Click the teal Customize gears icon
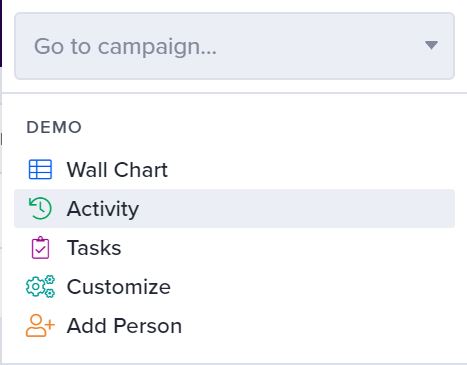 [40, 287]
